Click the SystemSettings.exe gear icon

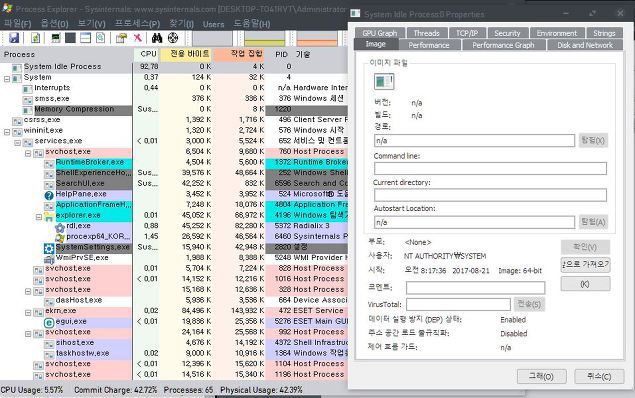pos(49,248)
